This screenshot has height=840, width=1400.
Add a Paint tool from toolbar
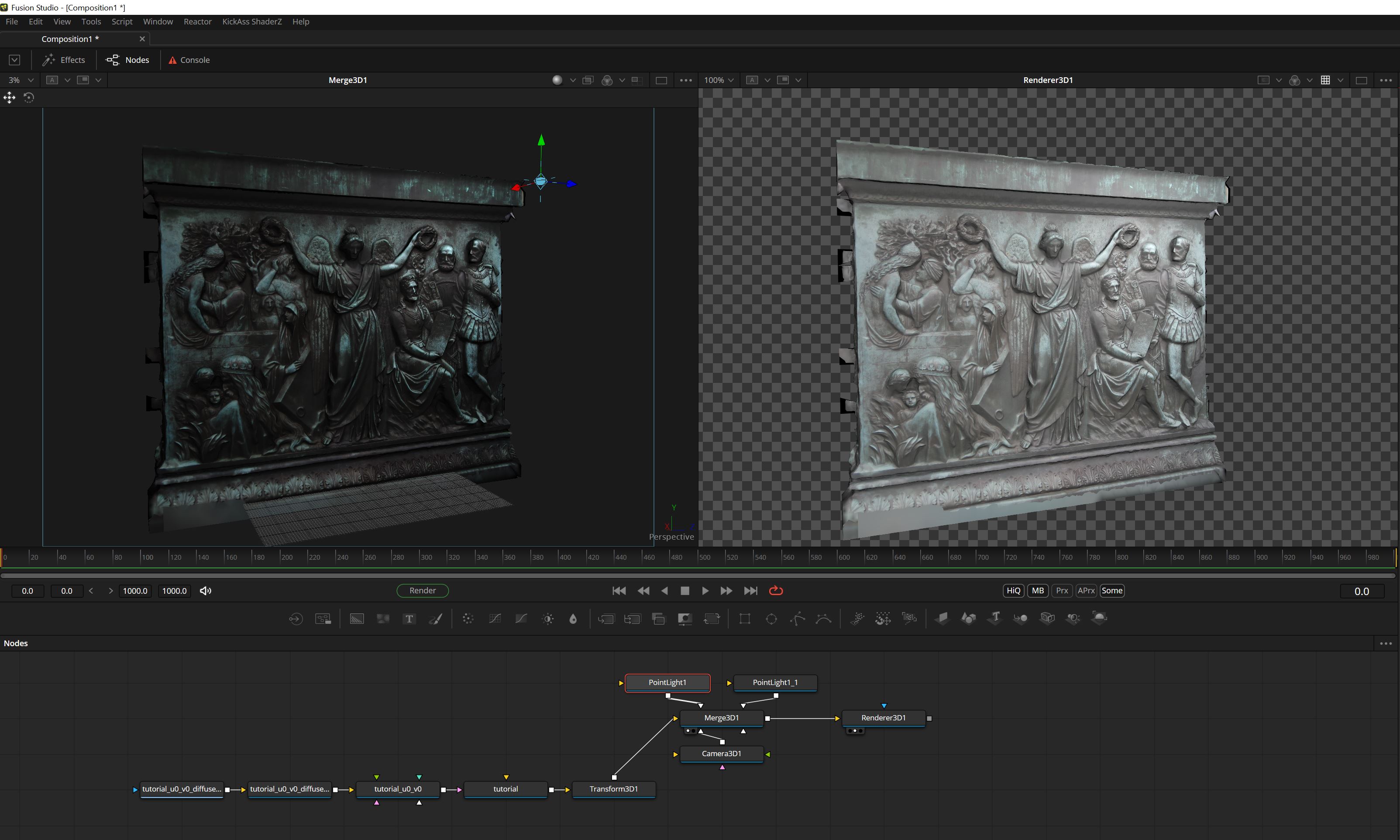[x=436, y=619]
